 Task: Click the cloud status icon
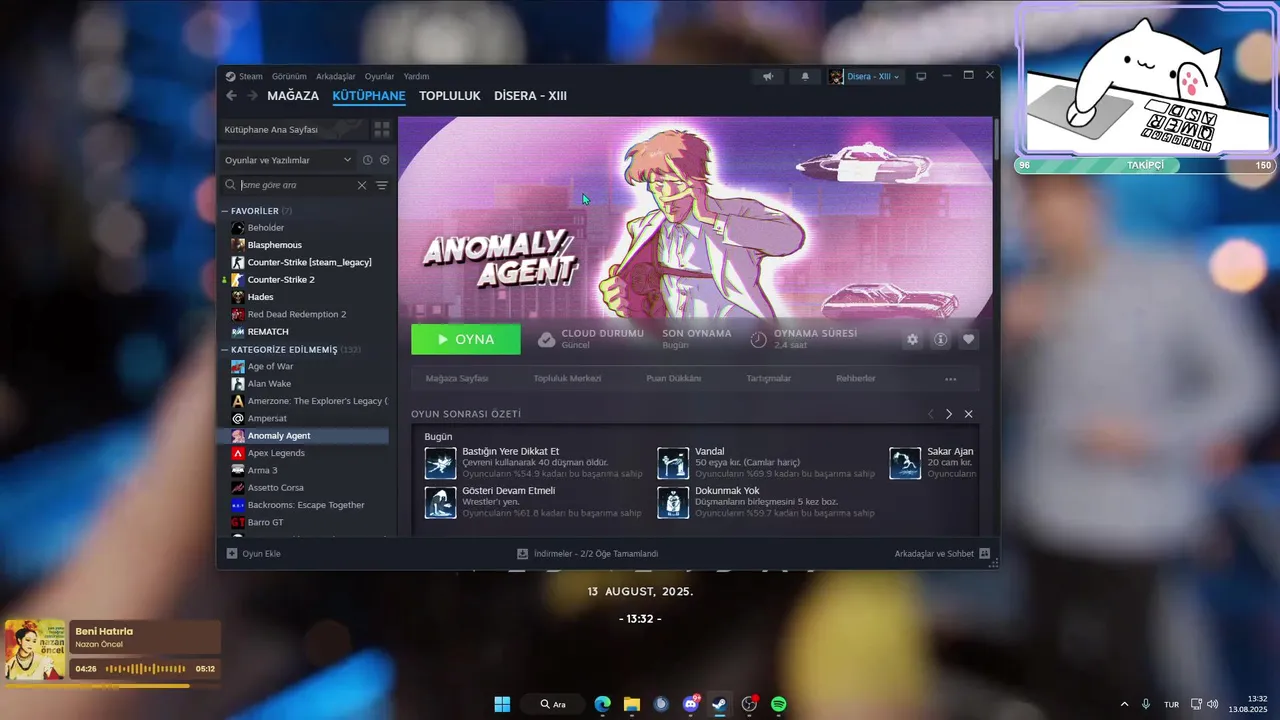[x=546, y=339]
